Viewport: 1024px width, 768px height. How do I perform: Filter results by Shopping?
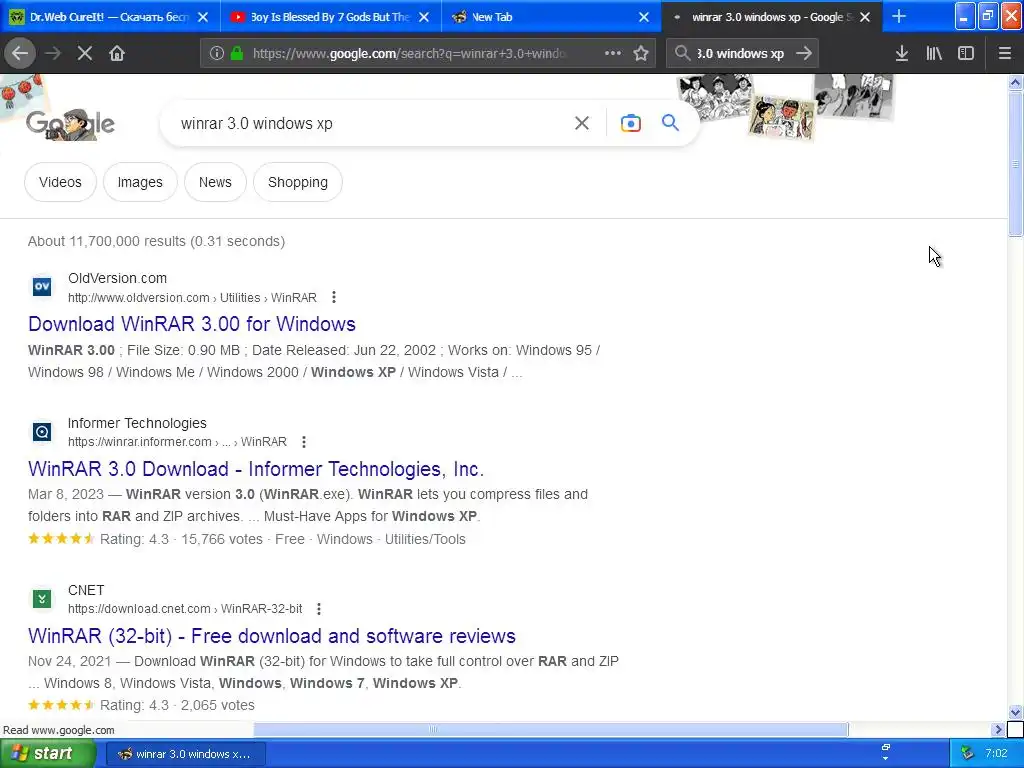coord(298,182)
